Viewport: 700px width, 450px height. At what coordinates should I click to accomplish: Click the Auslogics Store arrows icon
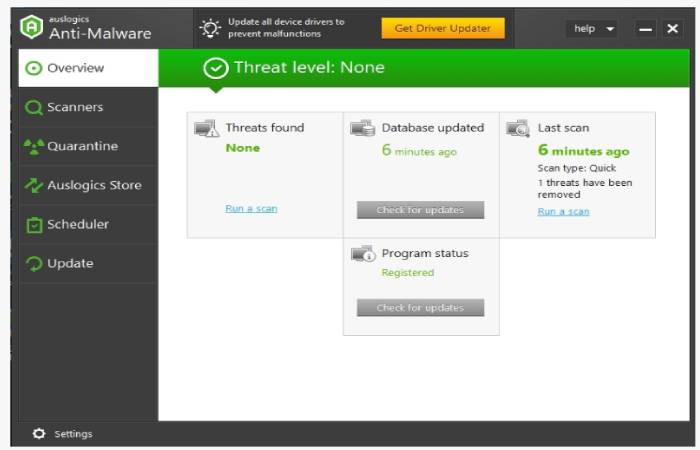click(33, 185)
